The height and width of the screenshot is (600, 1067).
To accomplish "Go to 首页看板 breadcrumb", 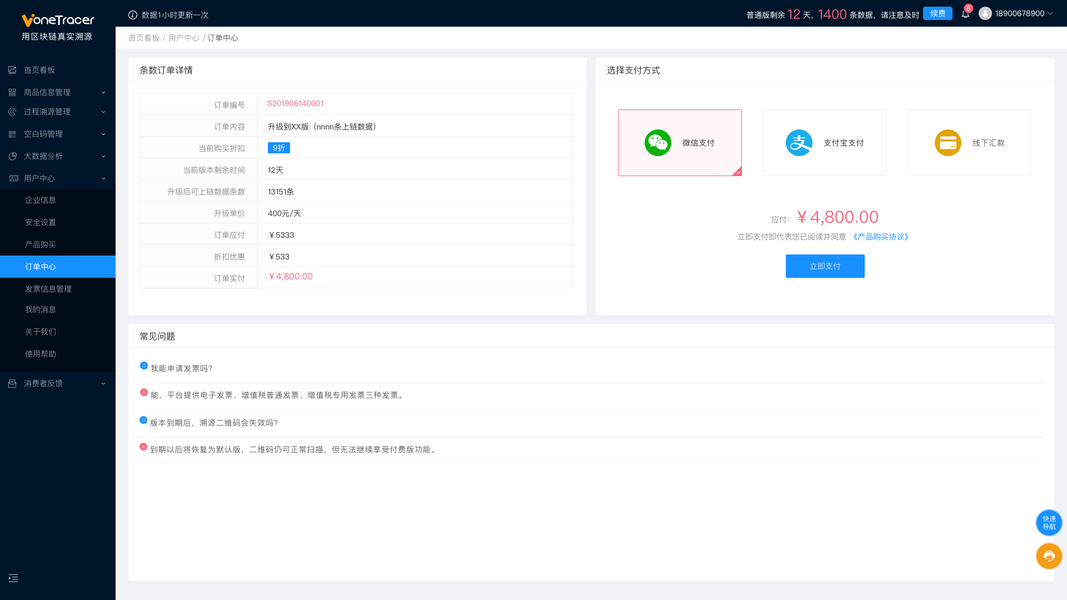I will 144,38.
